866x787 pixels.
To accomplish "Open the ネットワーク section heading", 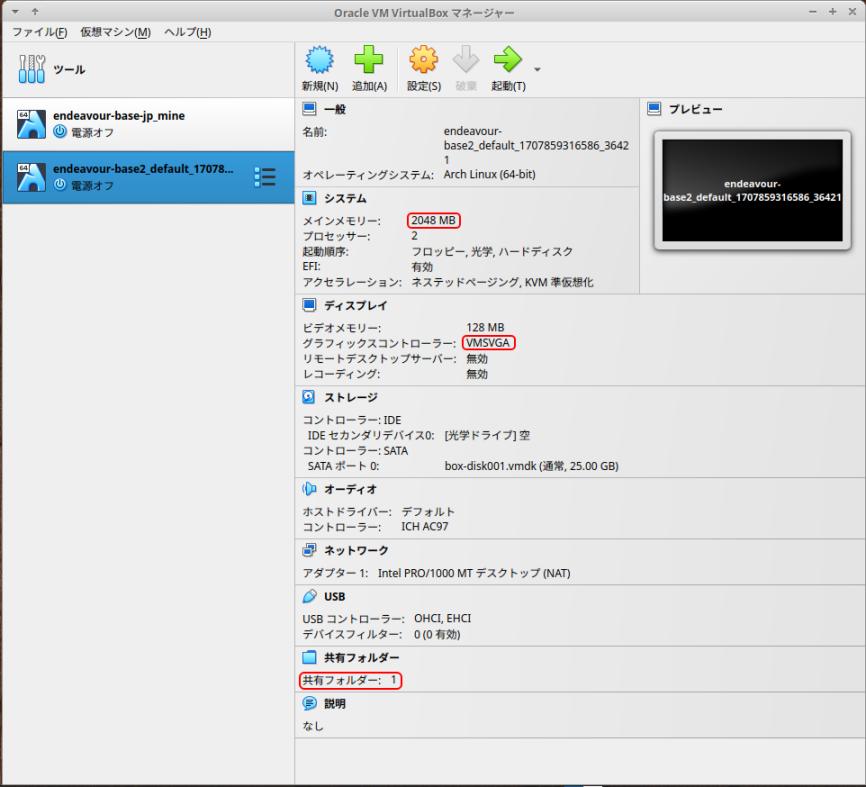I will coord(356,551).
